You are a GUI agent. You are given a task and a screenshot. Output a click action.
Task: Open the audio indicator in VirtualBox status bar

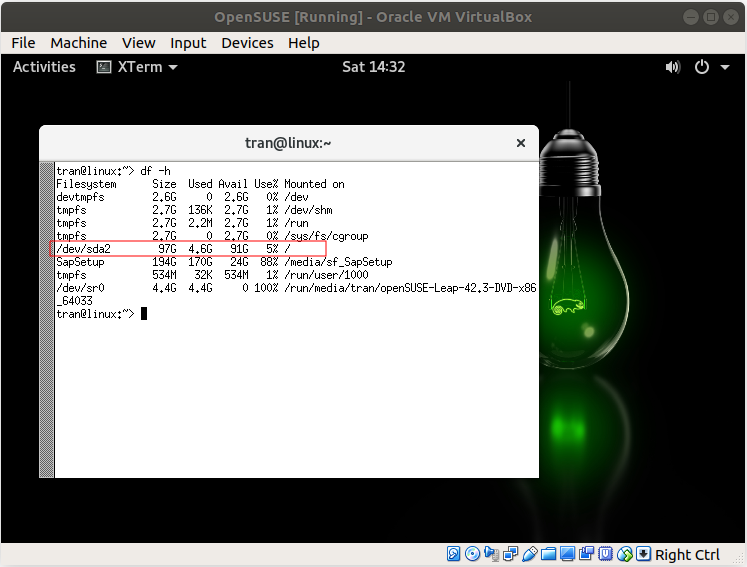(x=491, y=554)
